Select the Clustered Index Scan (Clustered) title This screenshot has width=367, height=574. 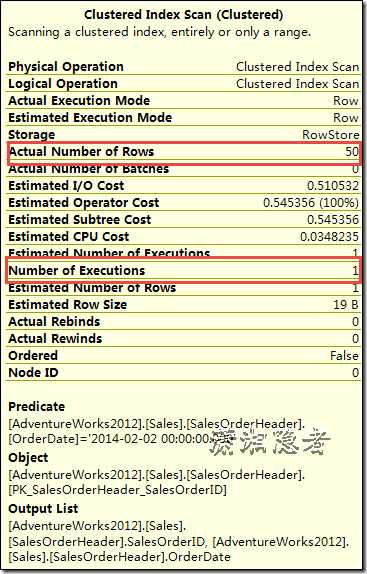coord(184,15)
